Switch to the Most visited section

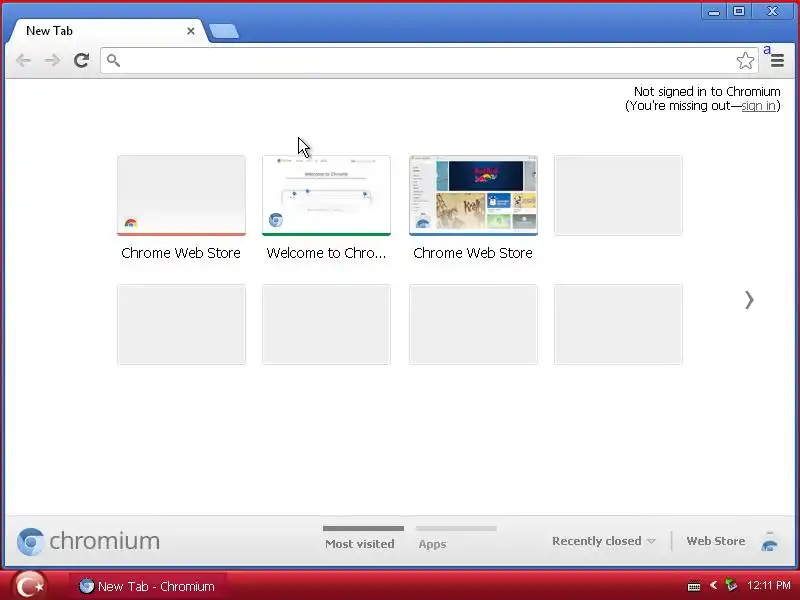tap(360, 544)
